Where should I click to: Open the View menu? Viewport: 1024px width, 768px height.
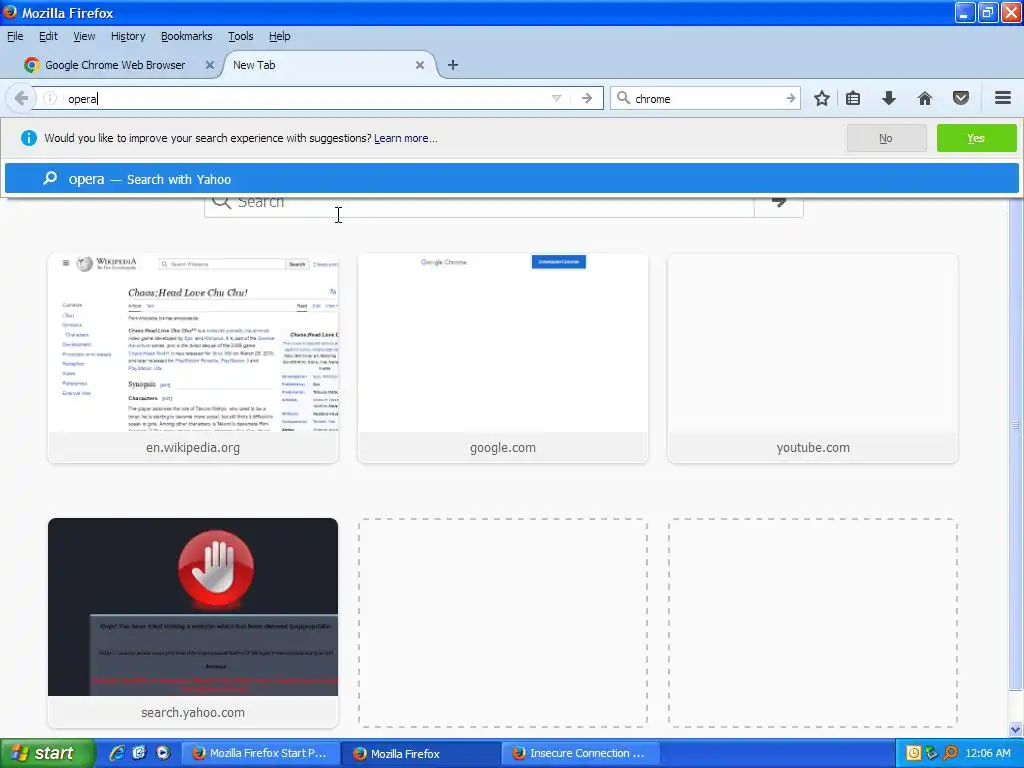click(84, 36)
